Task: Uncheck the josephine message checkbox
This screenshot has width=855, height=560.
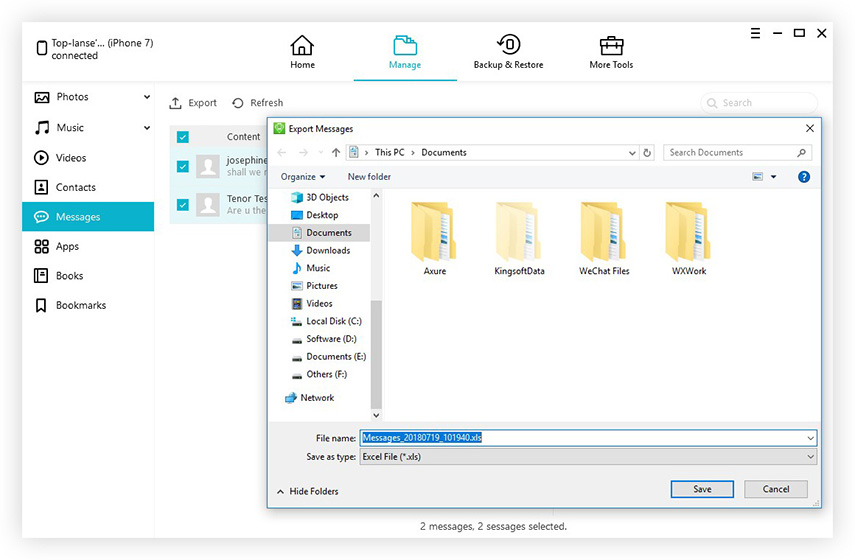Action: [183, 167]
